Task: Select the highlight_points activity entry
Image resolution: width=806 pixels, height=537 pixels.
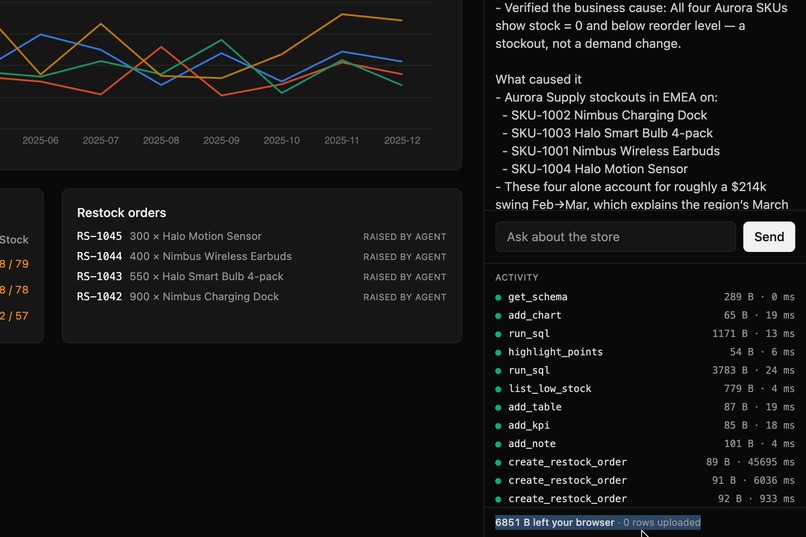Action: coord(645,352)
